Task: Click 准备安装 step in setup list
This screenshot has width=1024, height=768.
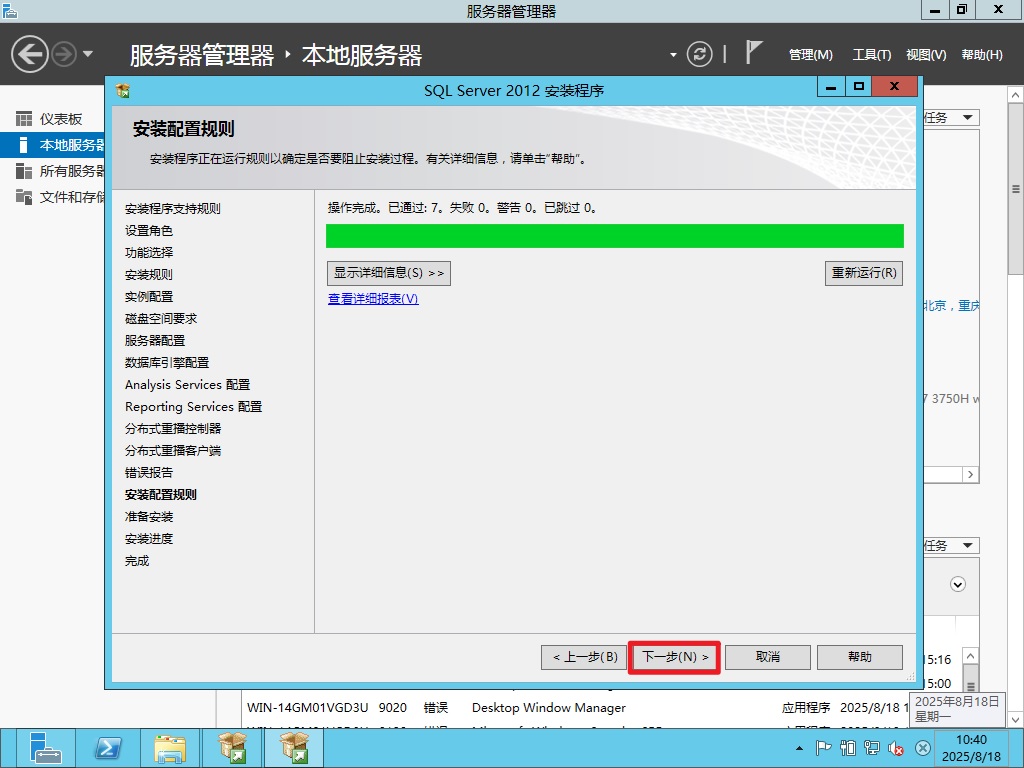Action: [148, 517]
